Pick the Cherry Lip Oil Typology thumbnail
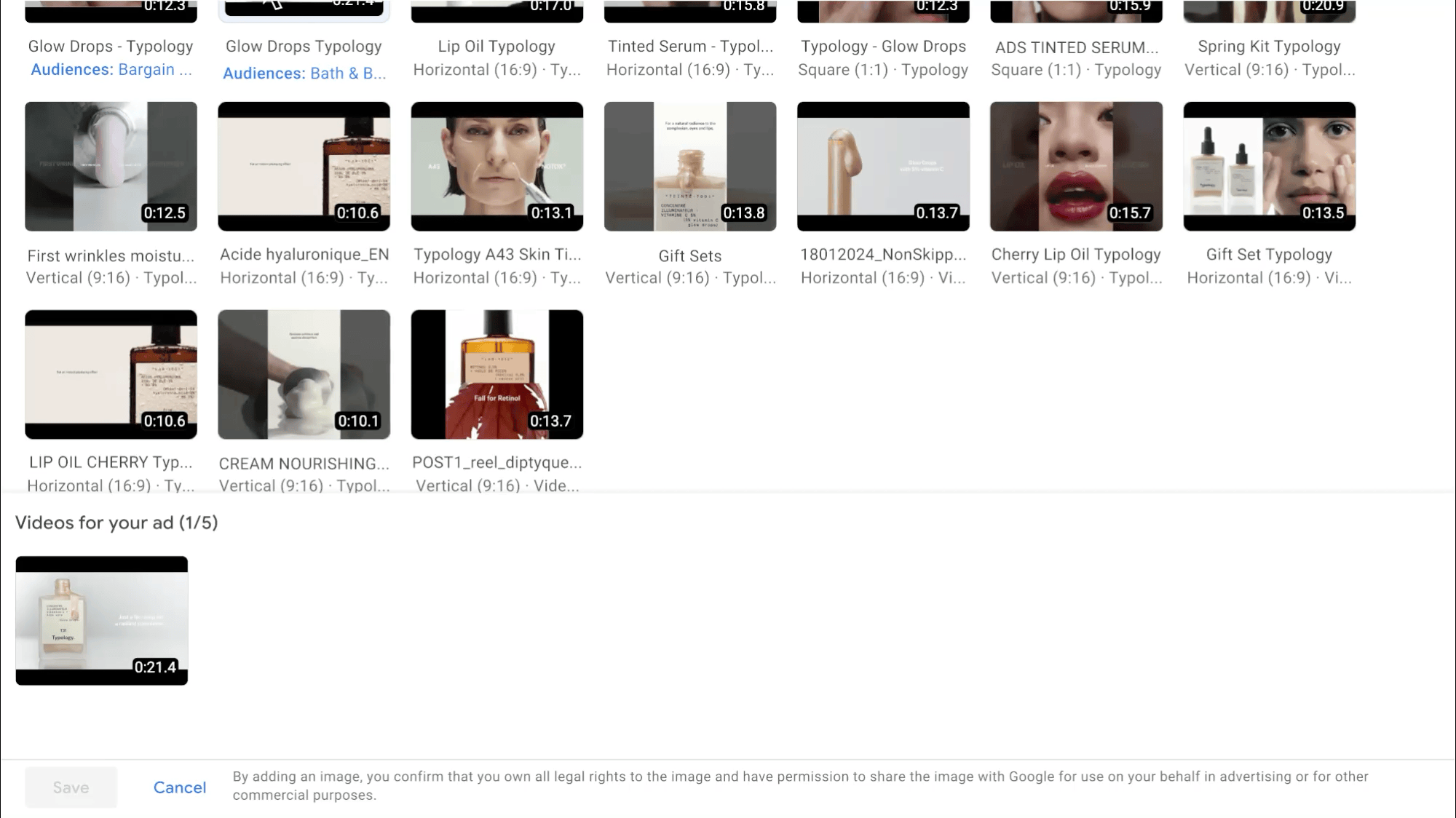The height and width of the screenshot is (818, 1456). (1076, 166)
